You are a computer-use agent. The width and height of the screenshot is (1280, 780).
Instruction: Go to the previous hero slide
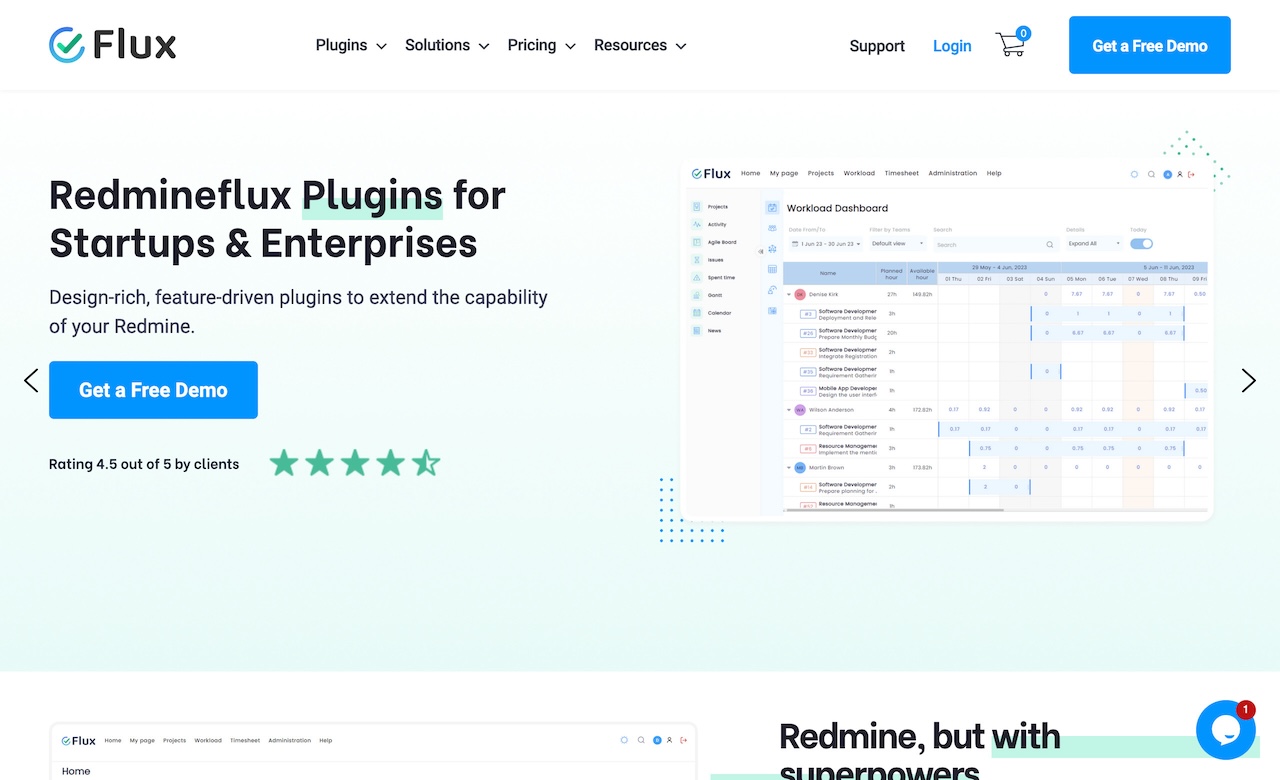31,380
